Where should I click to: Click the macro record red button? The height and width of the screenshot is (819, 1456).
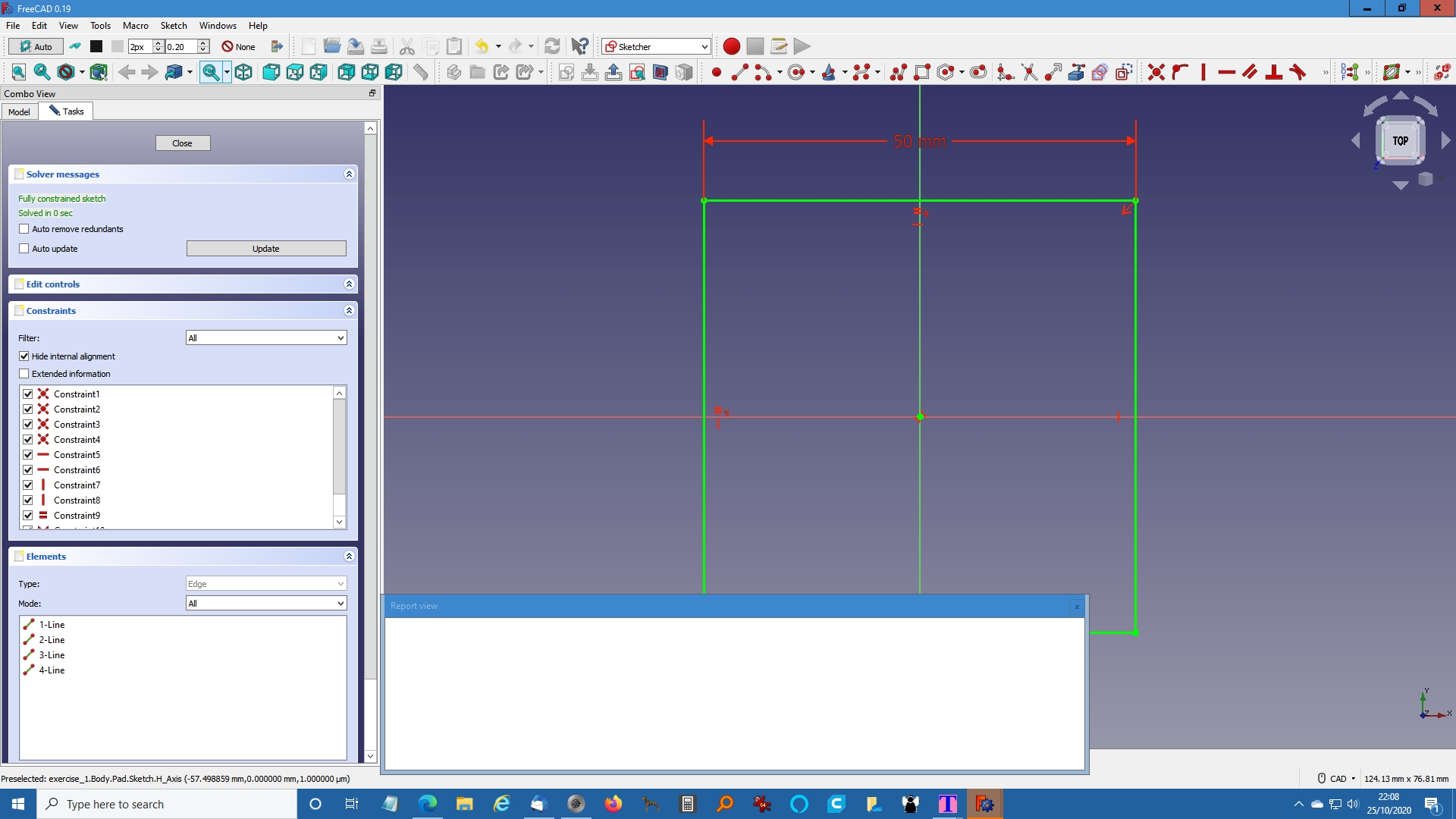click(x=731, y=46)
